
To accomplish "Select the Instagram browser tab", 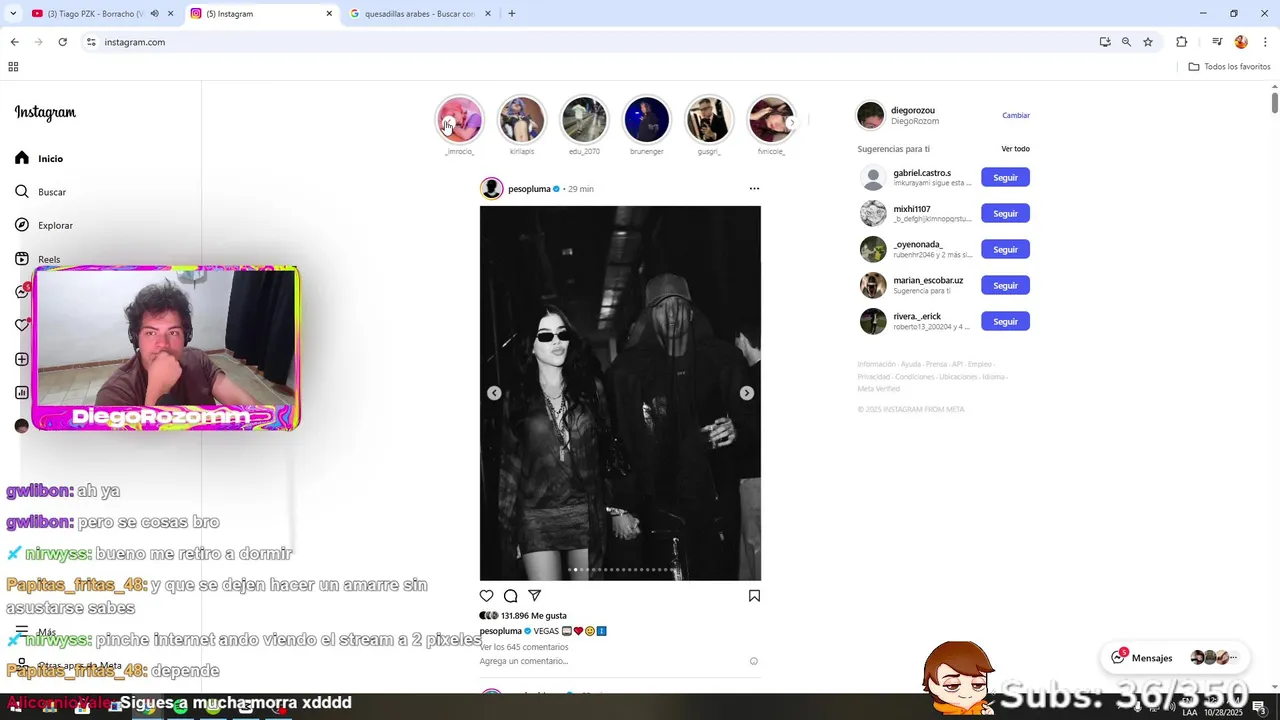I will 260,14.
